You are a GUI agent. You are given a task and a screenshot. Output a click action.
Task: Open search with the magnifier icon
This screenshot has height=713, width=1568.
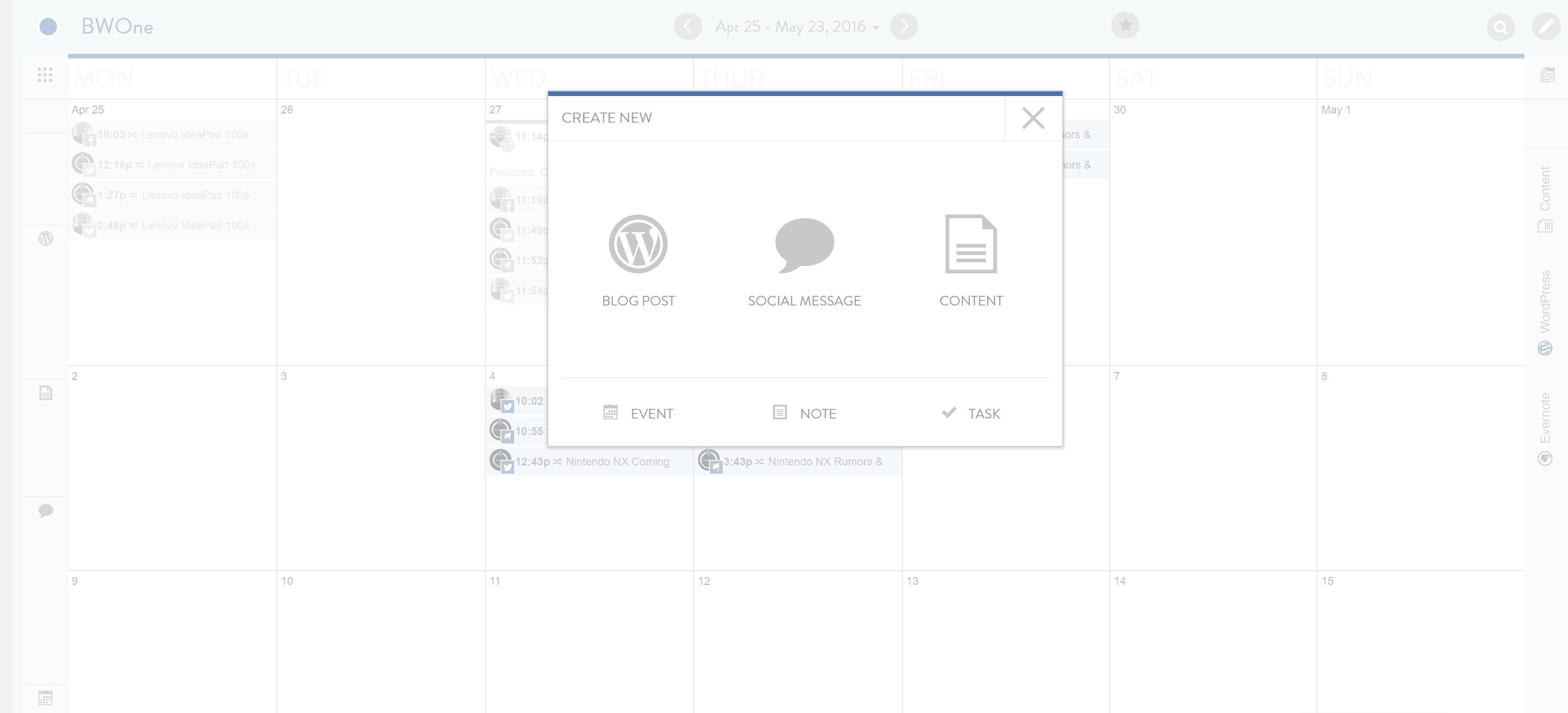click(x=1501, y=27)
